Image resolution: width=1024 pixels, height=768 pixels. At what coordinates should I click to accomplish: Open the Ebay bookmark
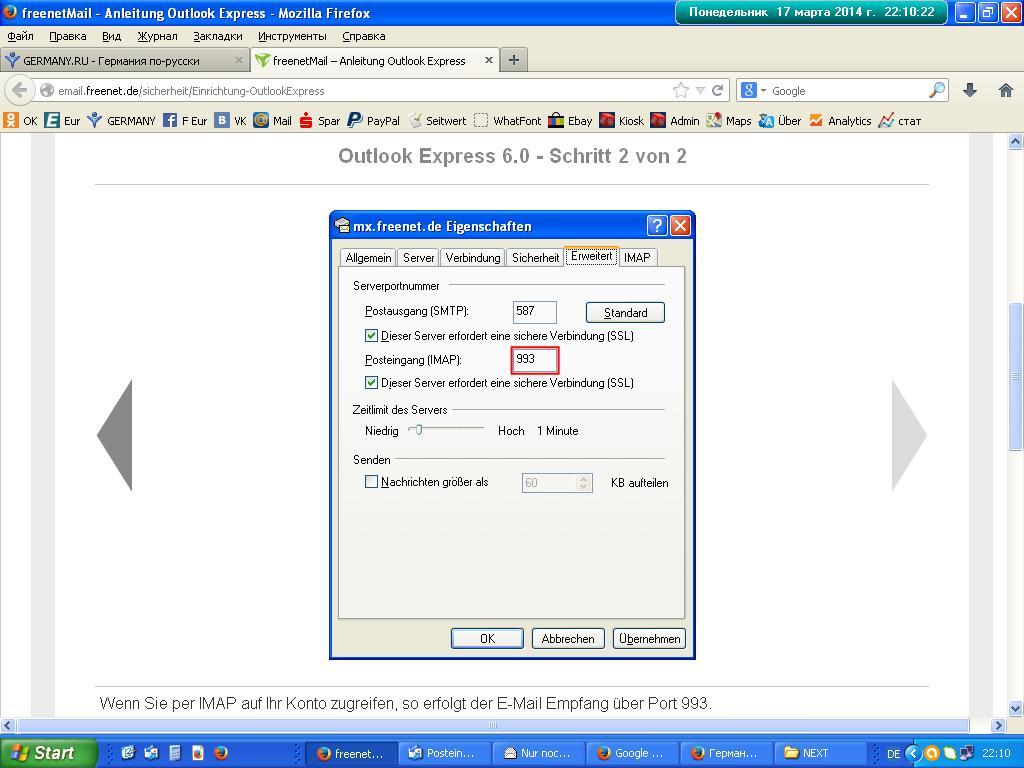click(570, 120)
